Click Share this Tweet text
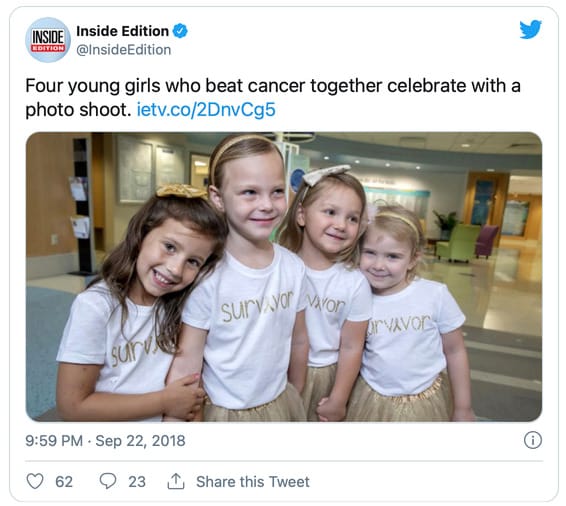The height and width of the screenshot is (506, 566). click(253, 482)
